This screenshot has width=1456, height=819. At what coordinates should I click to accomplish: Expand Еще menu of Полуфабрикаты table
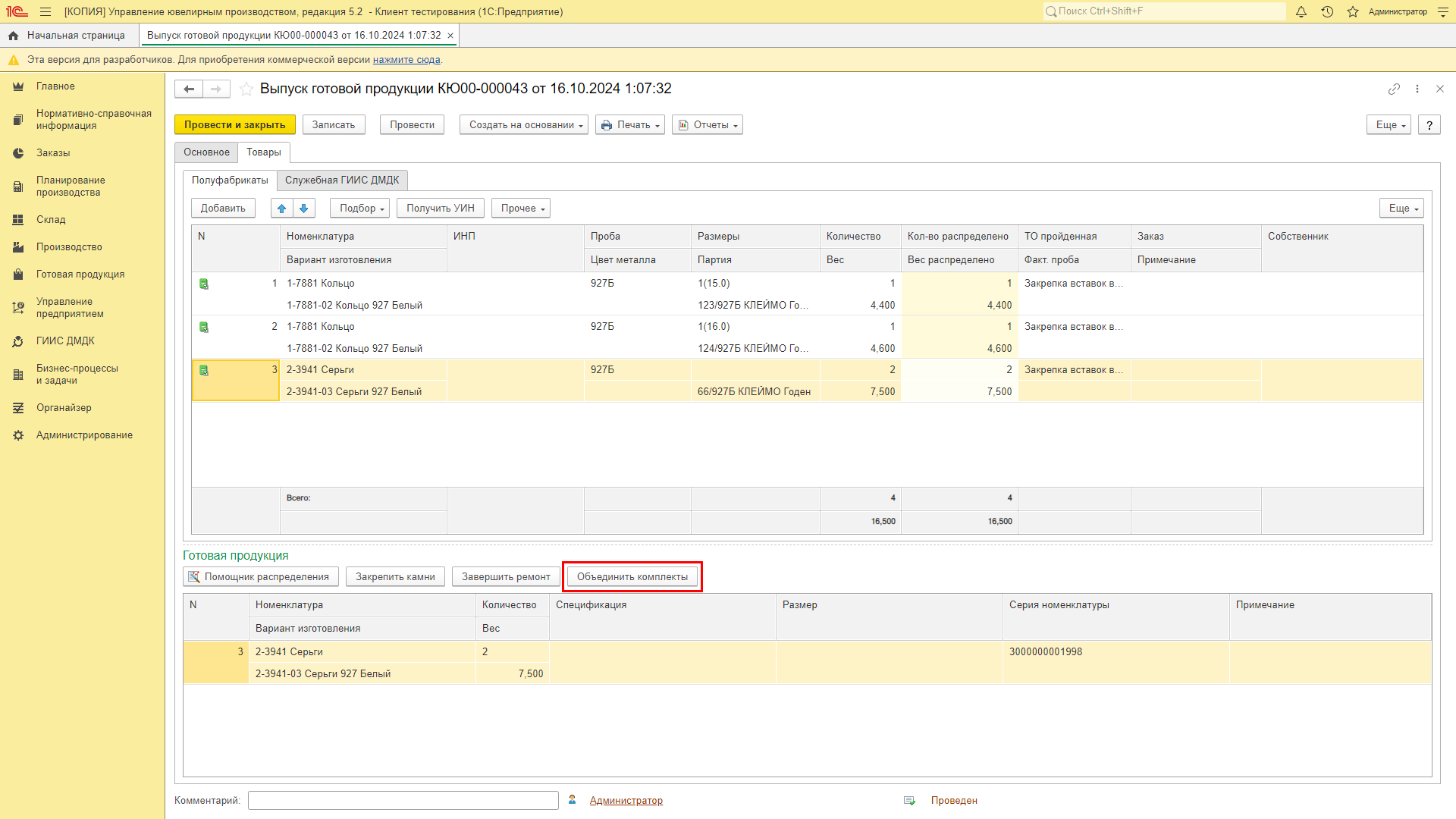1401,208
